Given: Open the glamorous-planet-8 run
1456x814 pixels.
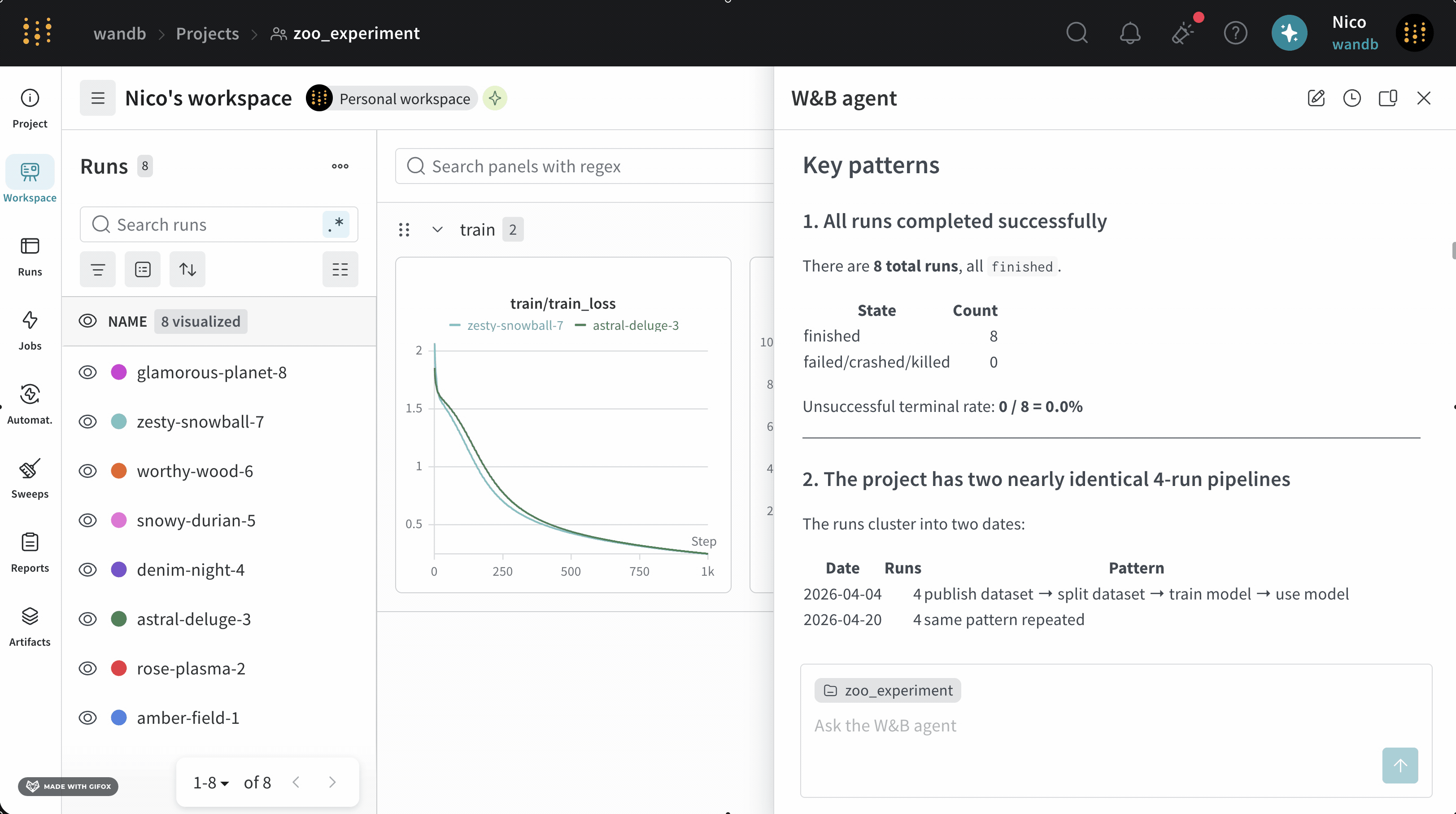Looking at the screenshot, I should (x=211, y=372).
